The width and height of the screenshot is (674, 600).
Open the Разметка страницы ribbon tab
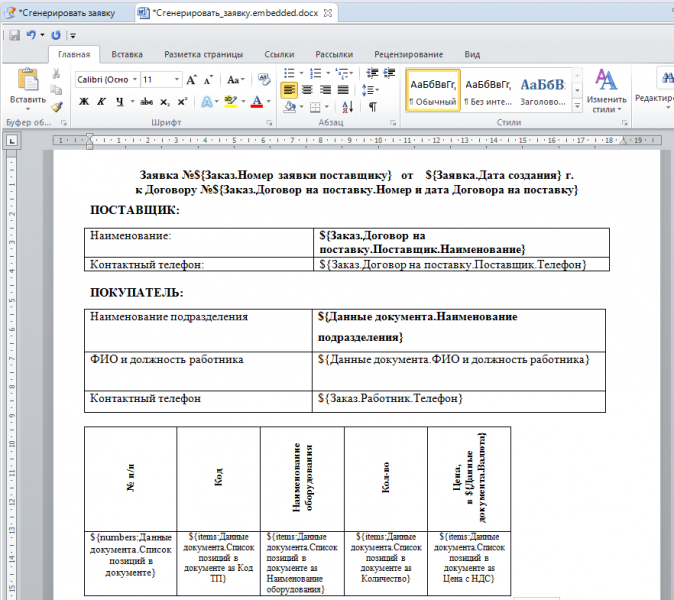click(203, 55)
